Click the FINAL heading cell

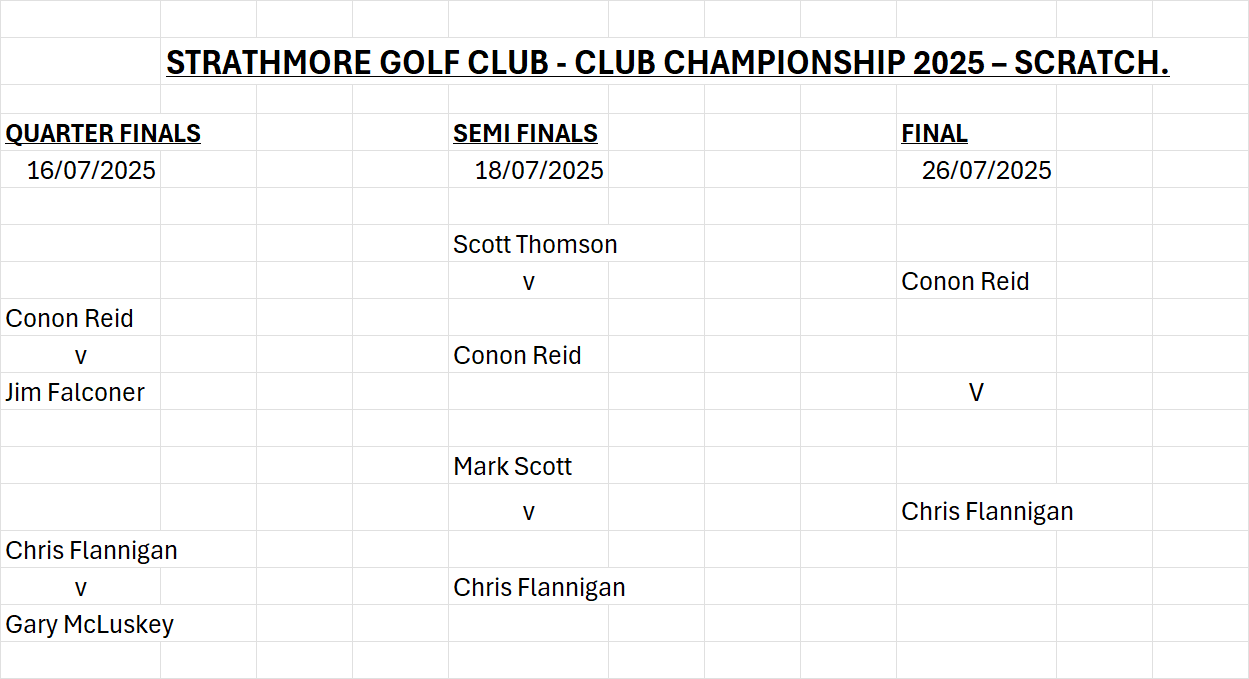(x=934, y=133)
